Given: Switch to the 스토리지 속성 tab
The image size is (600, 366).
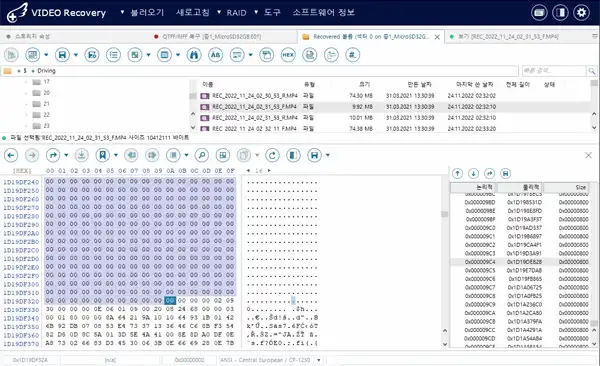Looking at the screenshot, I should pyautogui.click(x=33, y=36).
